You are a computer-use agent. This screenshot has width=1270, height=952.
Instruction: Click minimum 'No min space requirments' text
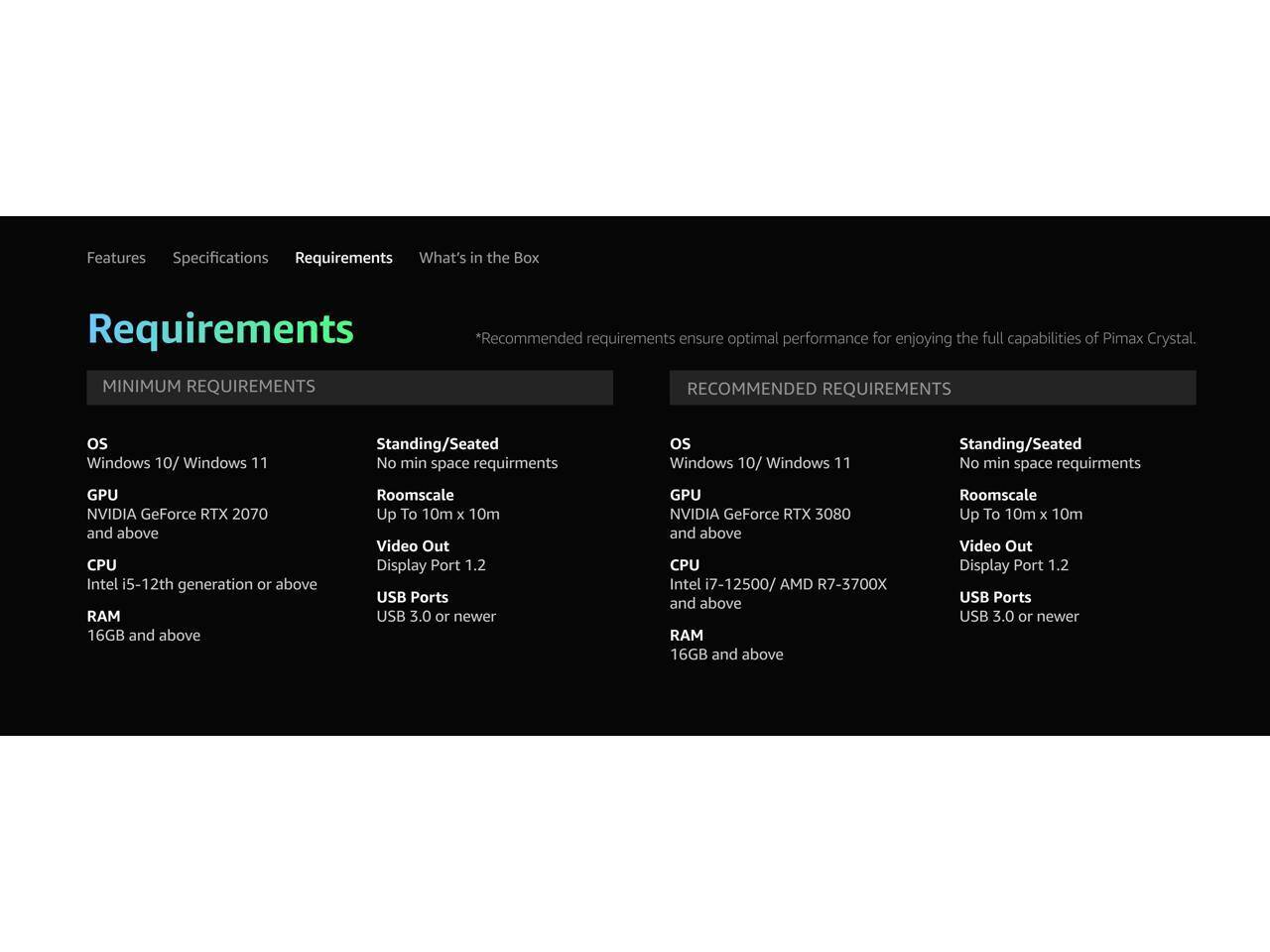click(x=467, y=463)
